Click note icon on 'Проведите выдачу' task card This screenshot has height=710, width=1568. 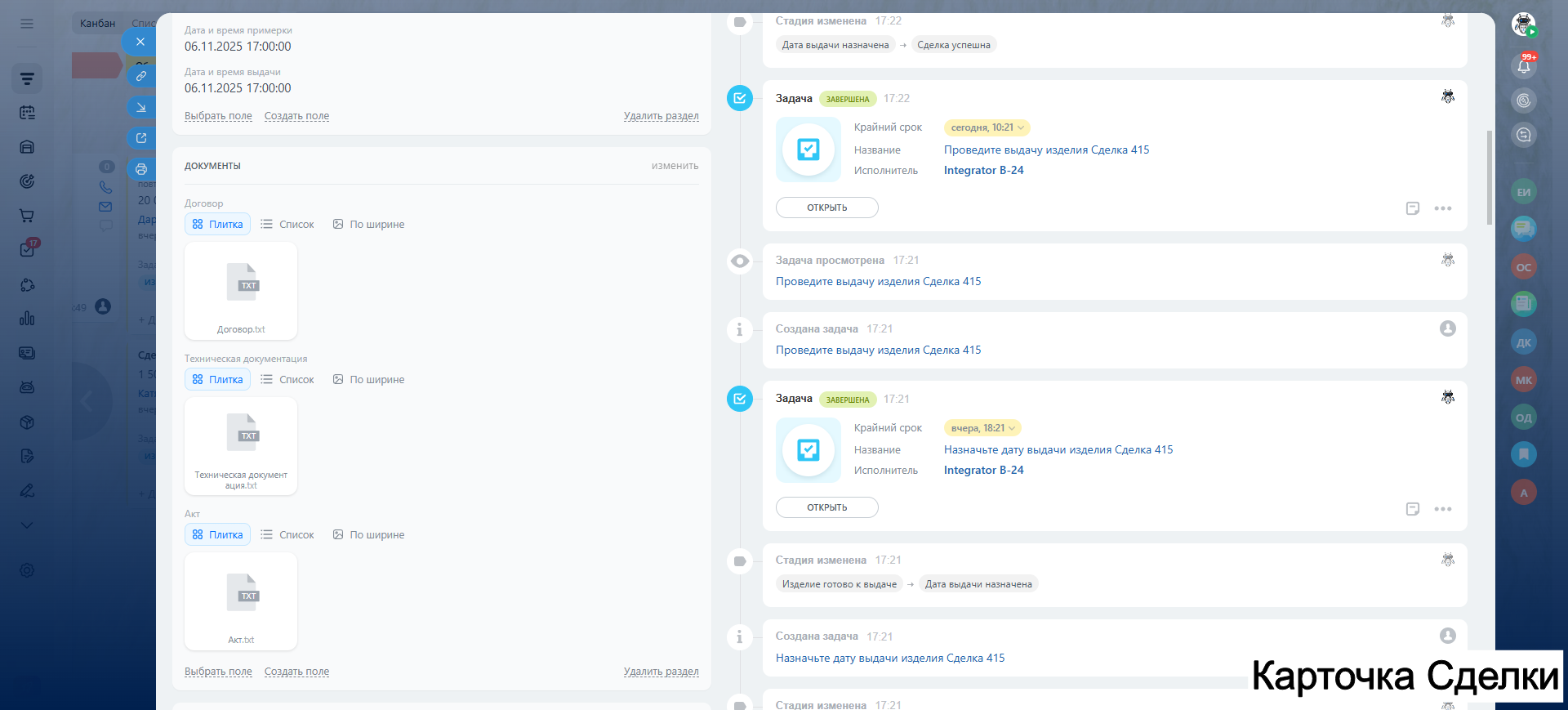(x=1412, y=208)
